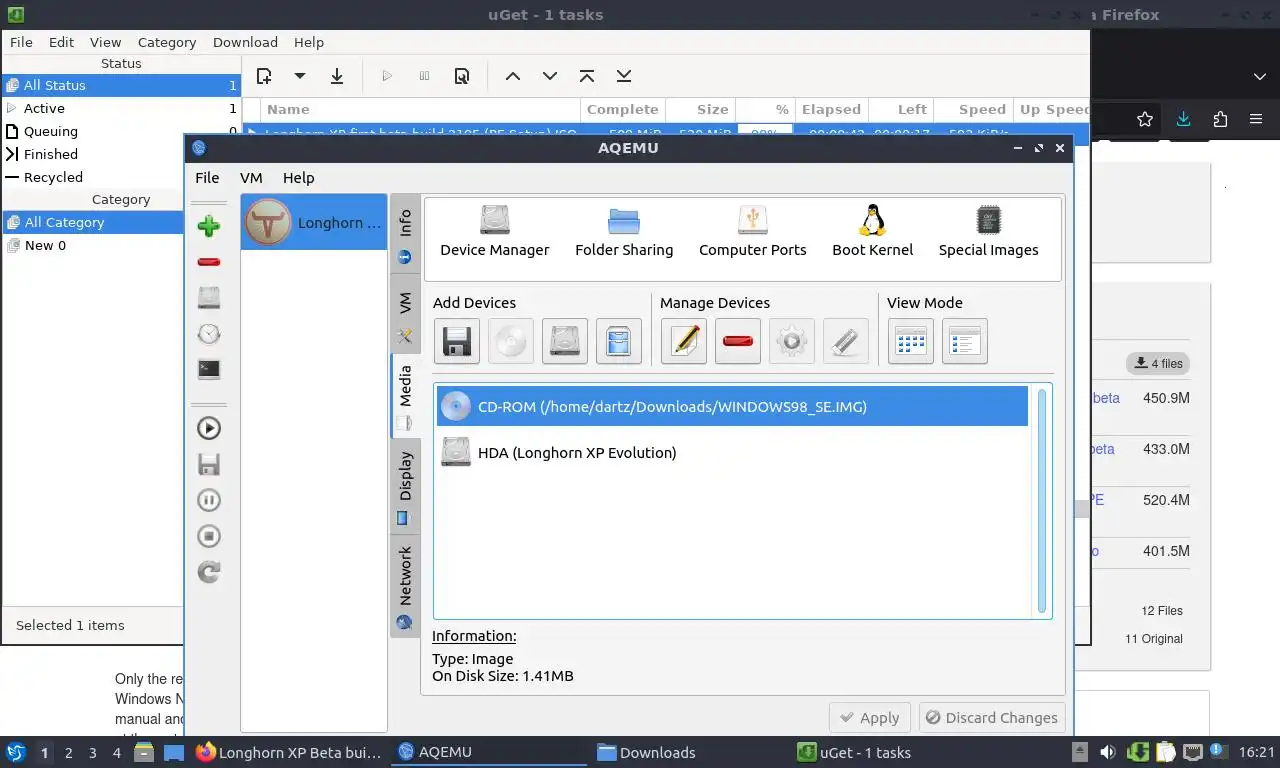Move uGet task down with chevron
Screen dimensions: 1280x768
(550, 76)
